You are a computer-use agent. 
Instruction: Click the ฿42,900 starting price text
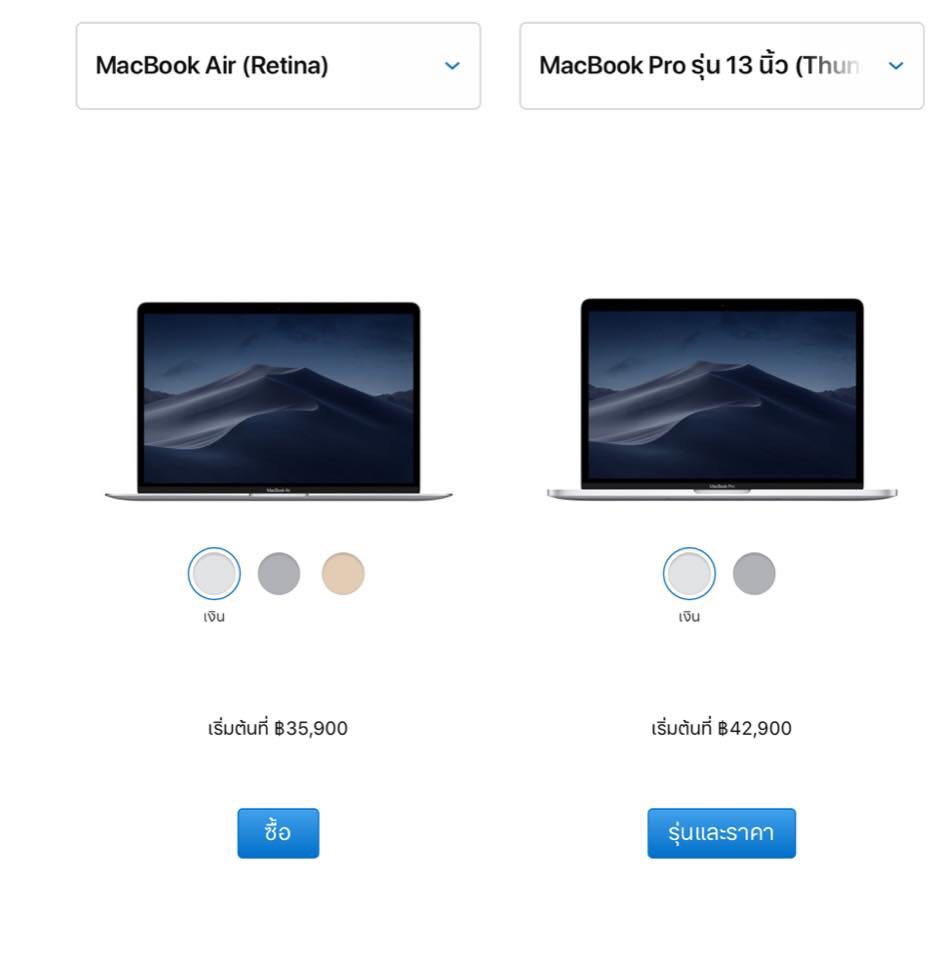point(755,728)
